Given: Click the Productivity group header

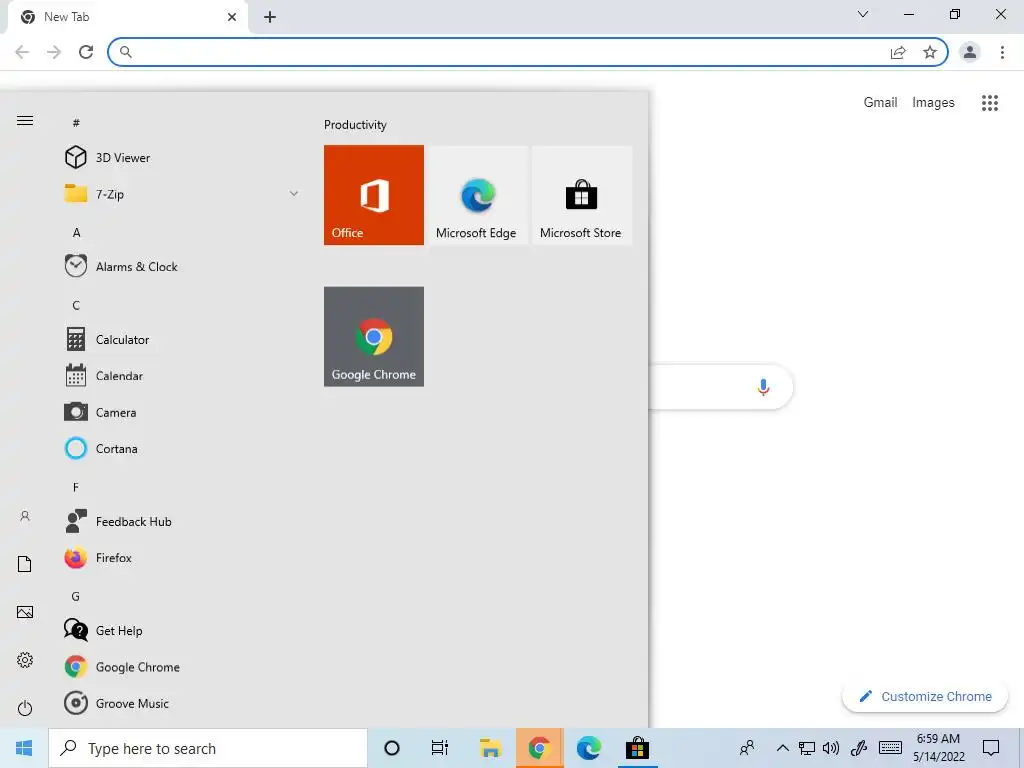Looking at the screenshot, I should point(355,125).
